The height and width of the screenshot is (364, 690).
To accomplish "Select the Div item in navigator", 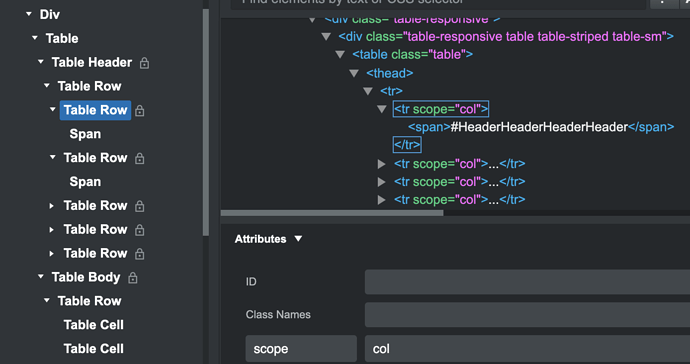I will tap(50, 15).
